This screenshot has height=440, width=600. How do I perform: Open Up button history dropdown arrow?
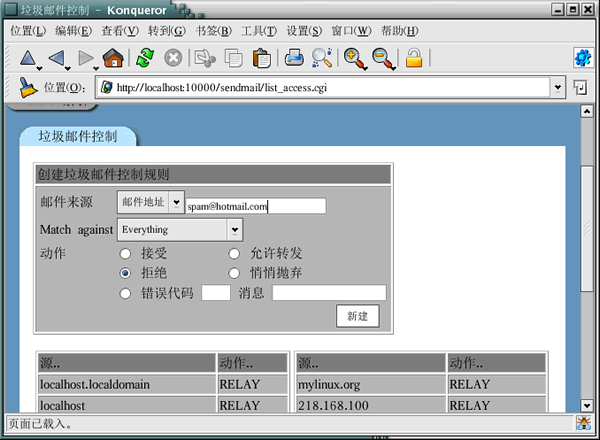pyautogui.click(x=39, y=68)
